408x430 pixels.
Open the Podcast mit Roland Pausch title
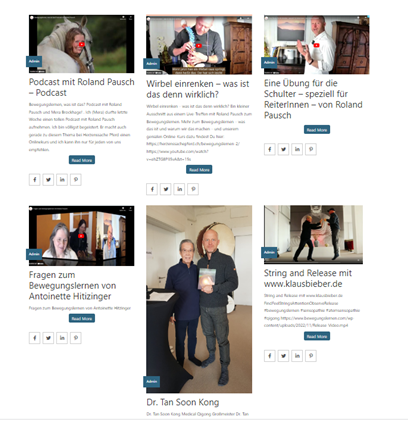pyautogui.click(x=82, y=87)
